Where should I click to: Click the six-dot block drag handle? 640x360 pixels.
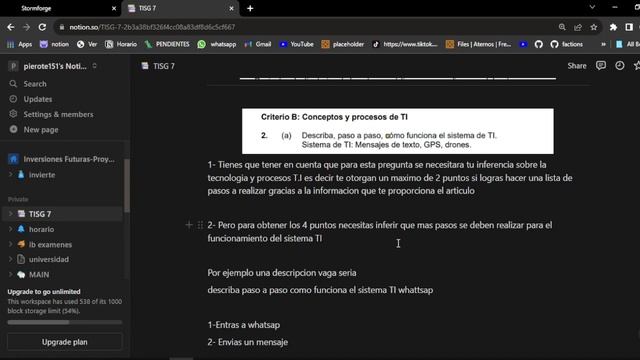coord(200,225)
